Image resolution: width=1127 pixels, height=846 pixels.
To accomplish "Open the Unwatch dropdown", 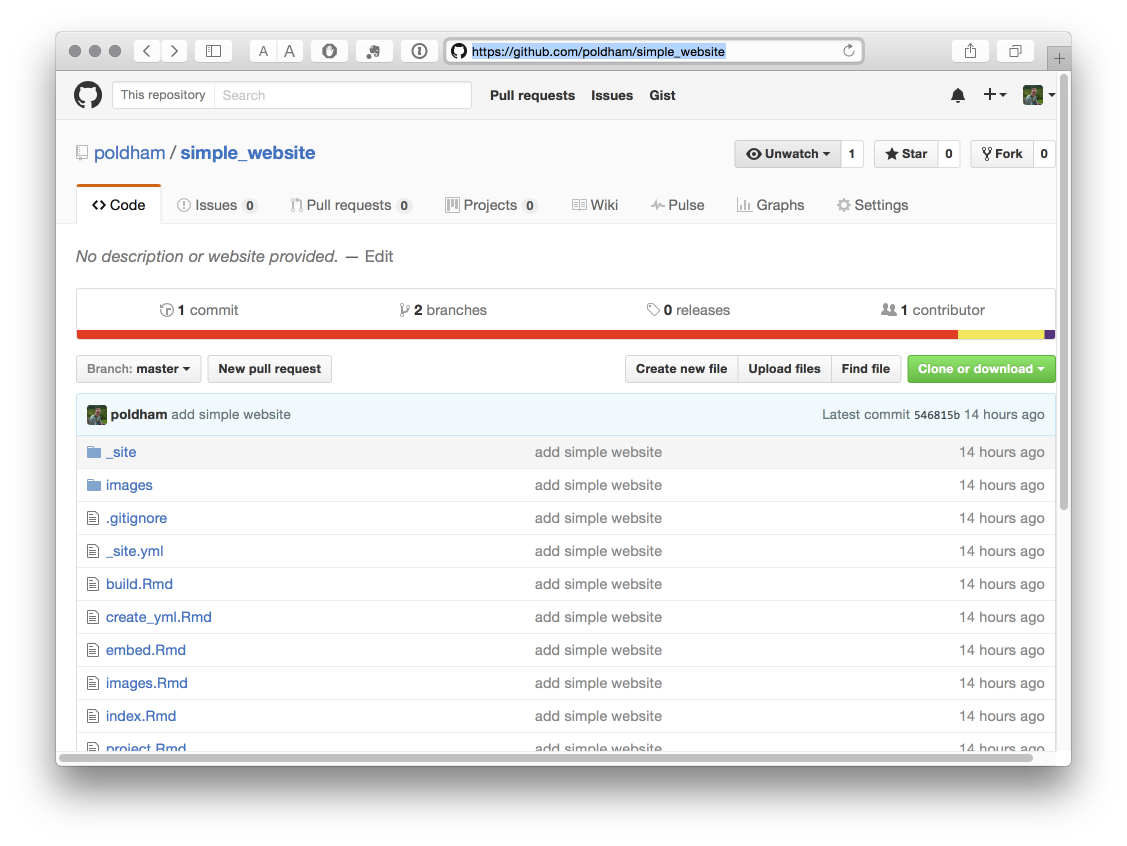I will pos(788,154).
